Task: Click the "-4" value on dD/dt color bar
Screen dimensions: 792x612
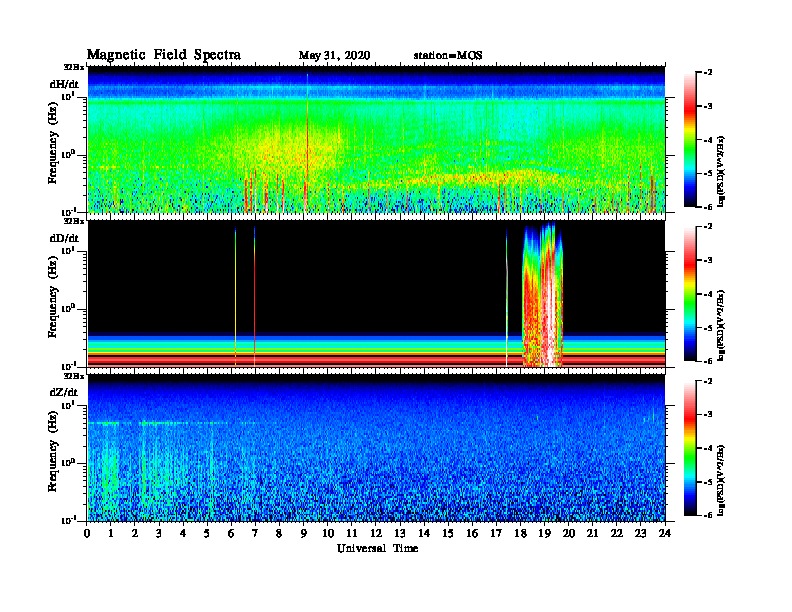Action: point(708,294)
